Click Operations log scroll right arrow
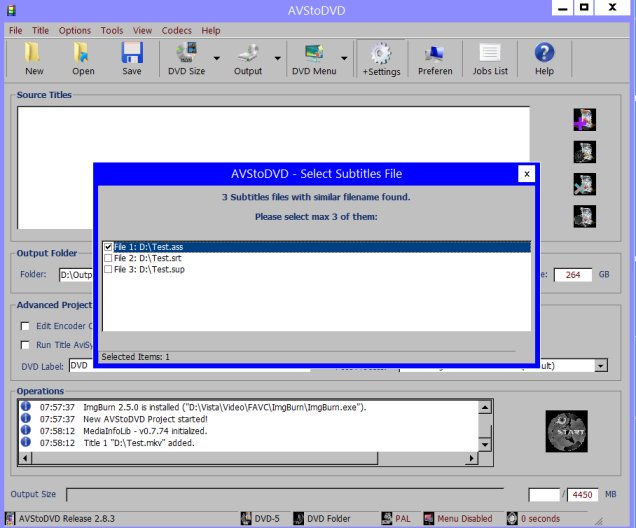Viewport: 636px width, 528px height. pyautogui.click(x=471, y=458)
